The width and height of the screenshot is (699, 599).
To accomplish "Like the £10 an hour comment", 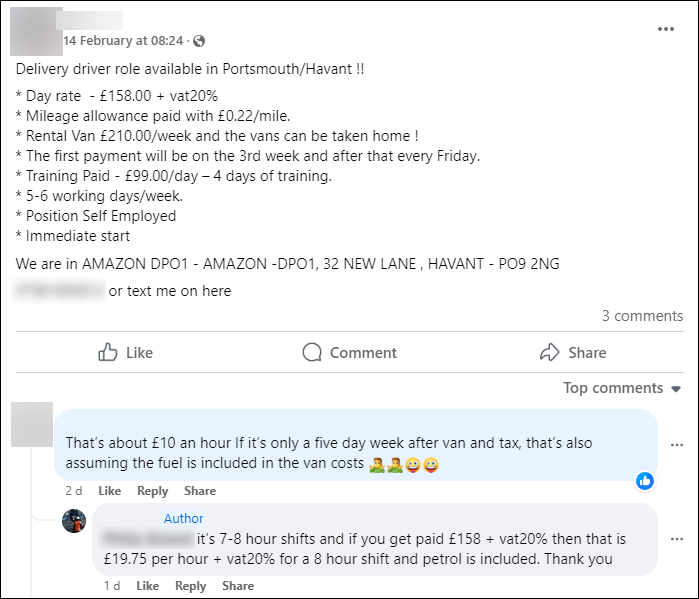I will [110, 491].
